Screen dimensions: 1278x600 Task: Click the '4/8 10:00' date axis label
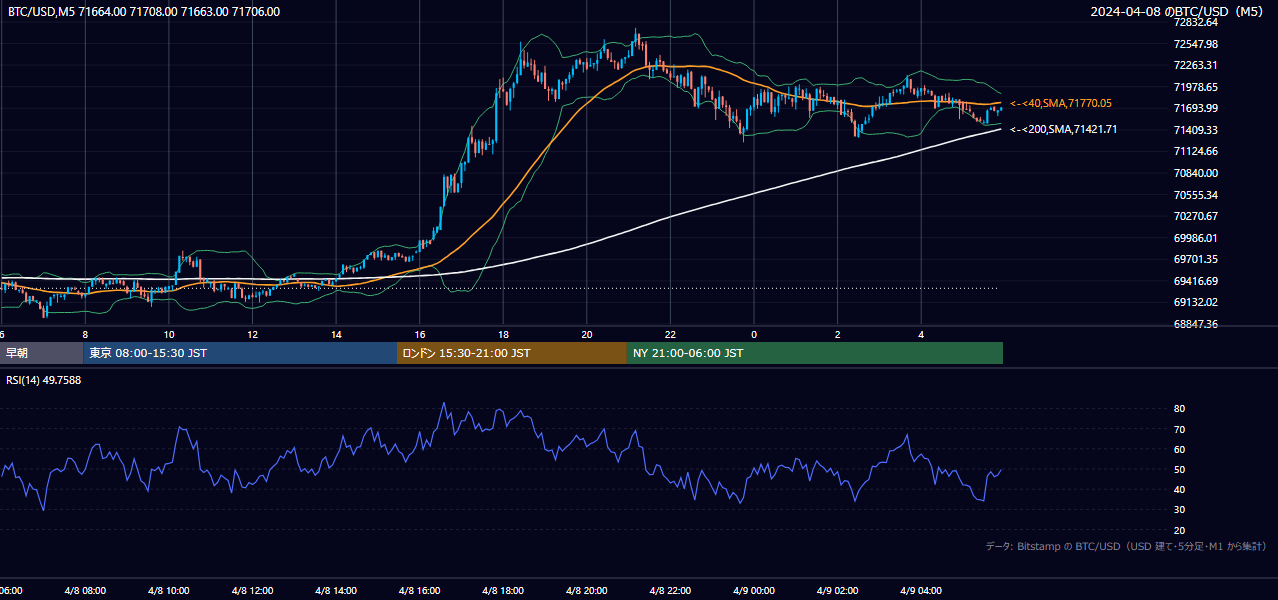pos(169,591)
